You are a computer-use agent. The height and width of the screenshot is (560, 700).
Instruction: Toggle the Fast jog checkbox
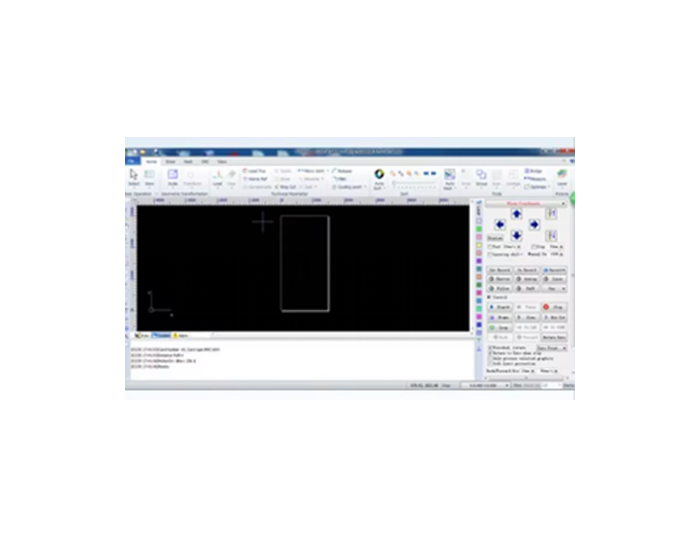pos(491,246)
